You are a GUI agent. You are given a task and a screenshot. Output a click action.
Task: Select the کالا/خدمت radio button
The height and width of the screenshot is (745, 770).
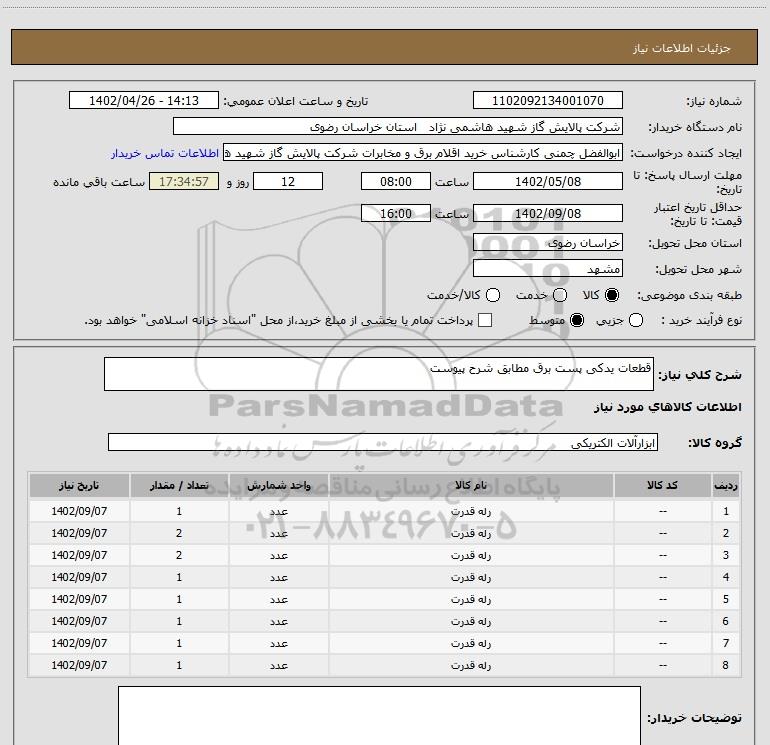493,295
